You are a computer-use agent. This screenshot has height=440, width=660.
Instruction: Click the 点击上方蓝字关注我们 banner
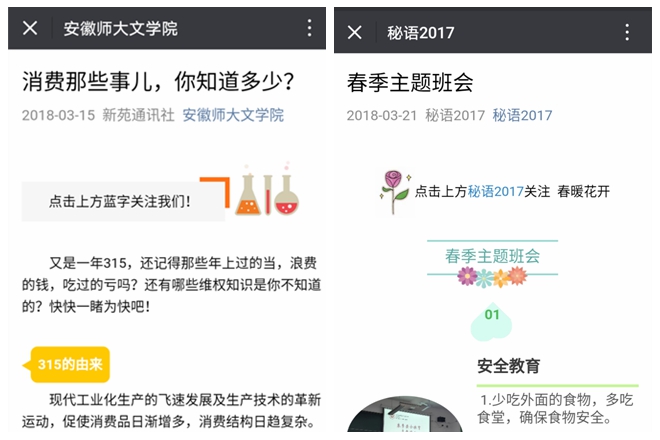[123, 201]
